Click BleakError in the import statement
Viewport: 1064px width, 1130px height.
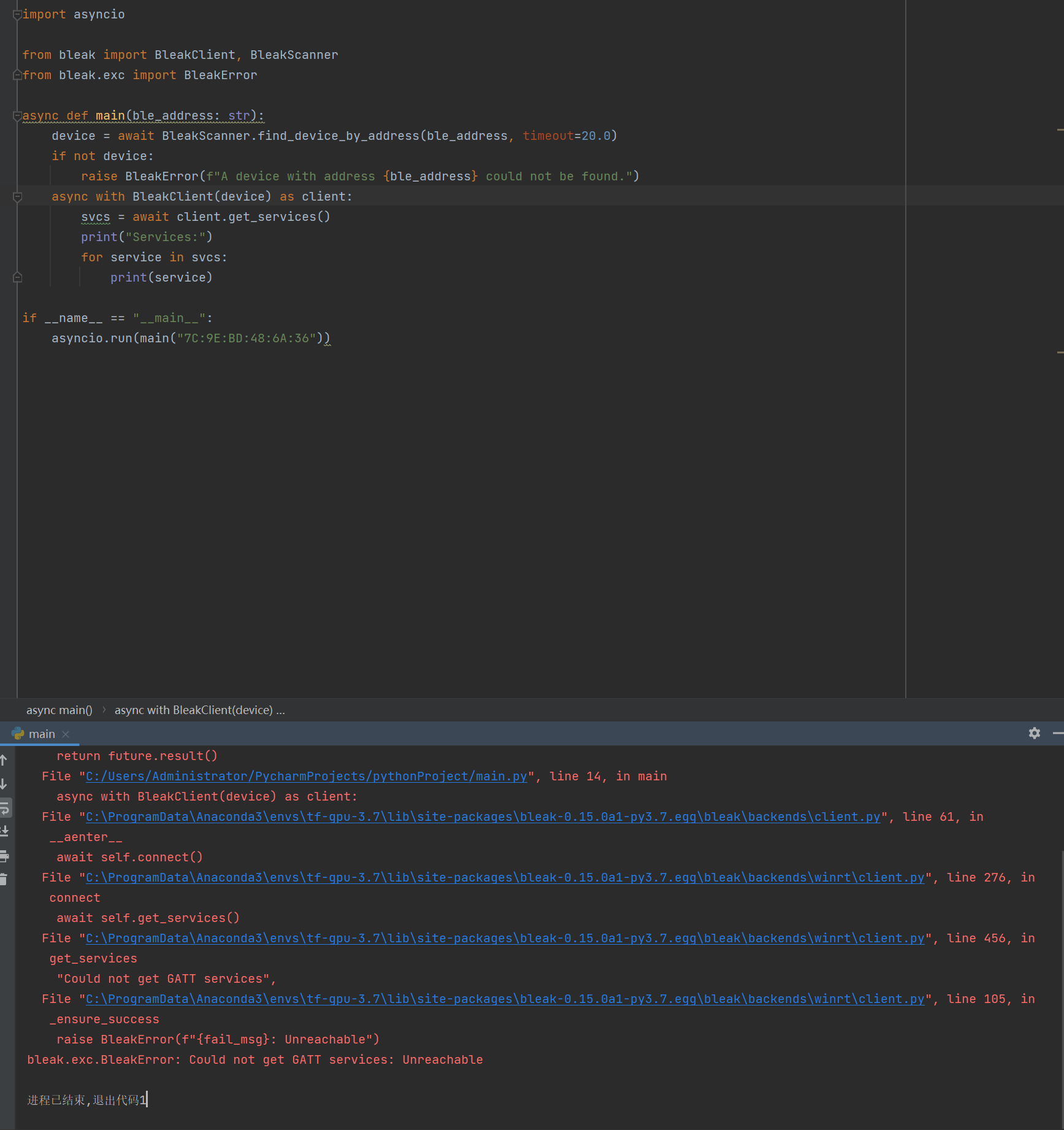point(220,75)
